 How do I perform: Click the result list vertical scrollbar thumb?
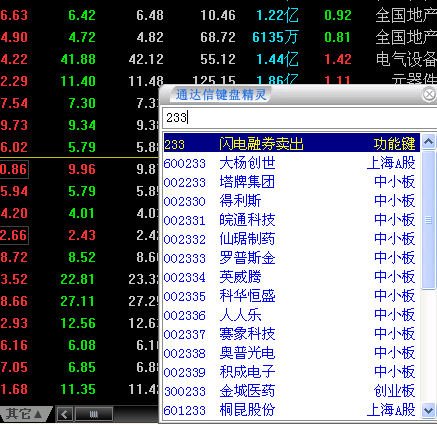428,220
